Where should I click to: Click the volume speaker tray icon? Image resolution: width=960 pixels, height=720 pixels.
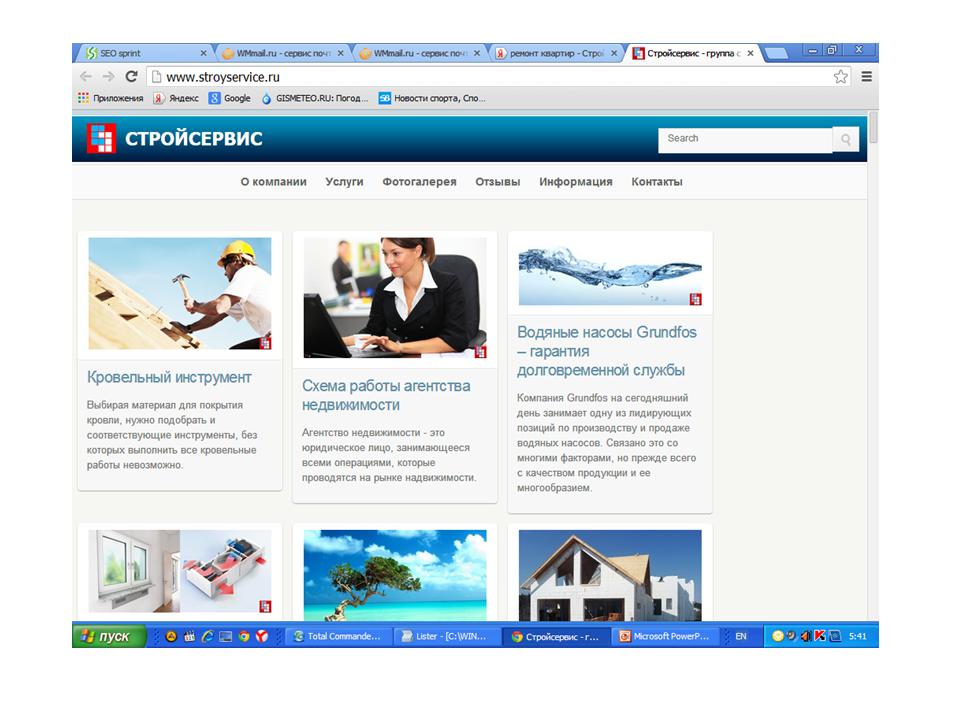tap(806, 636)
